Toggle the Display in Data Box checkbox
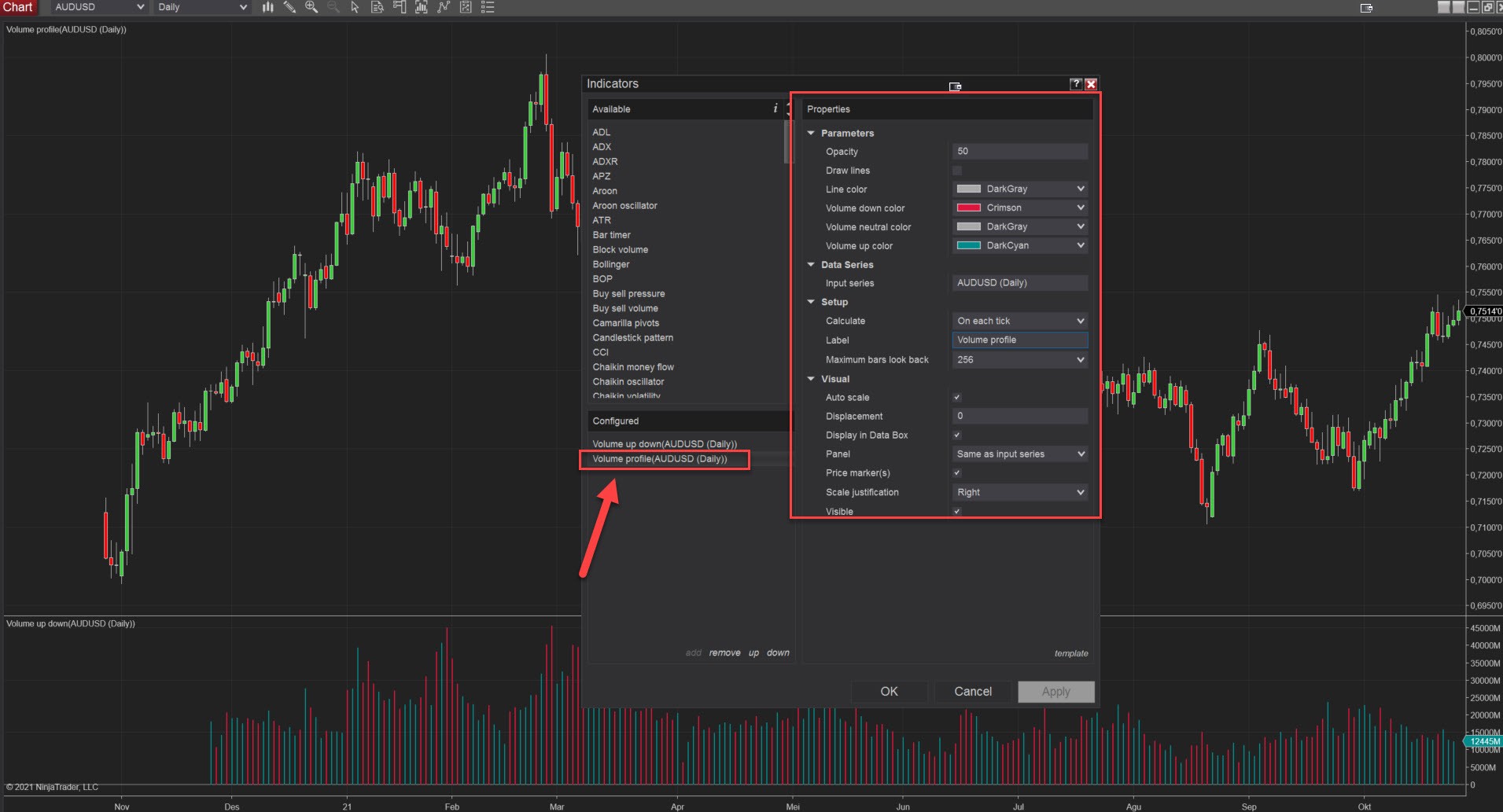Viewport: 1503px width, 812px height. tap(957, 435)
